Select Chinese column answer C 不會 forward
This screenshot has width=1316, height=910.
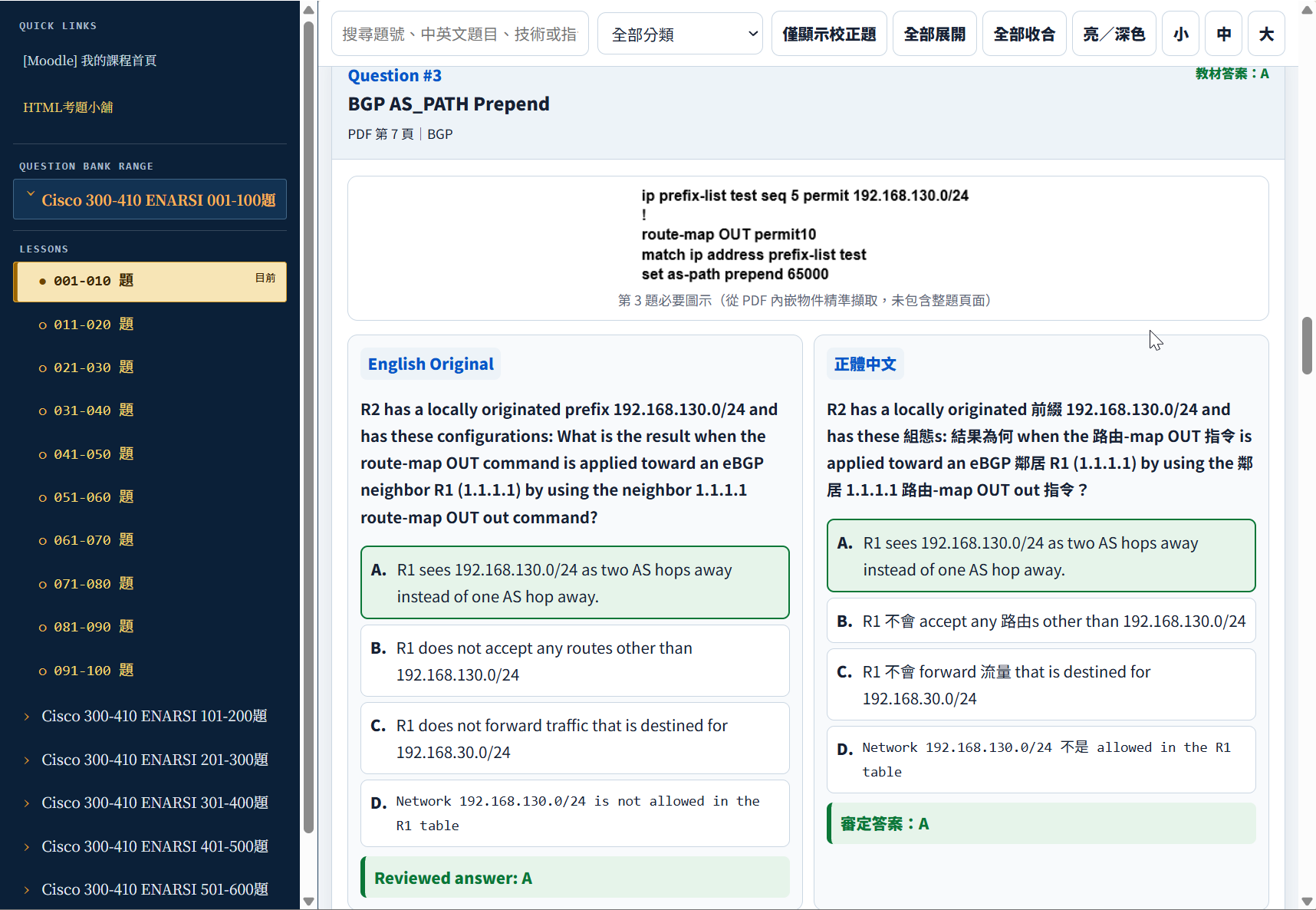click(x=1041, y=684)
